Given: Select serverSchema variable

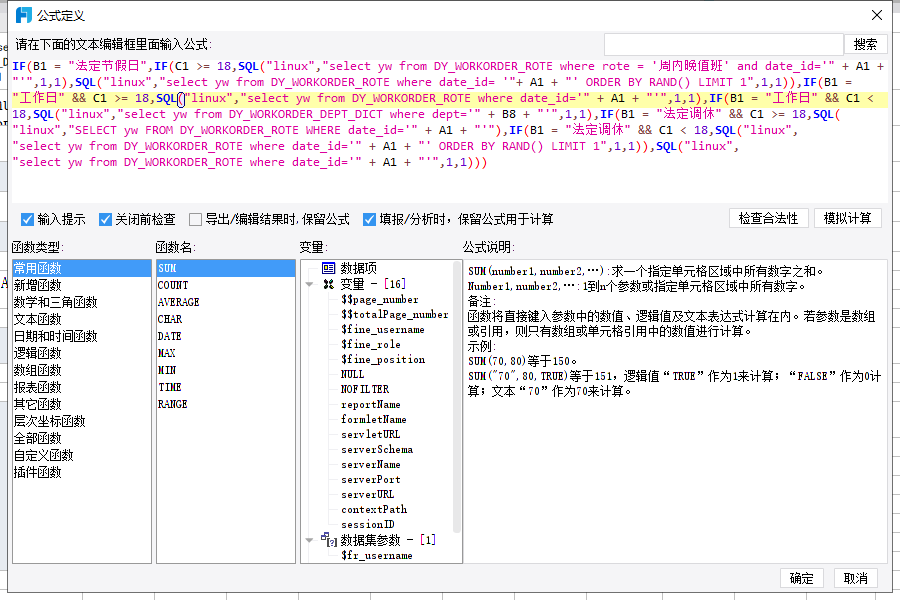Looking at the screenshot, I should [377, 449].
